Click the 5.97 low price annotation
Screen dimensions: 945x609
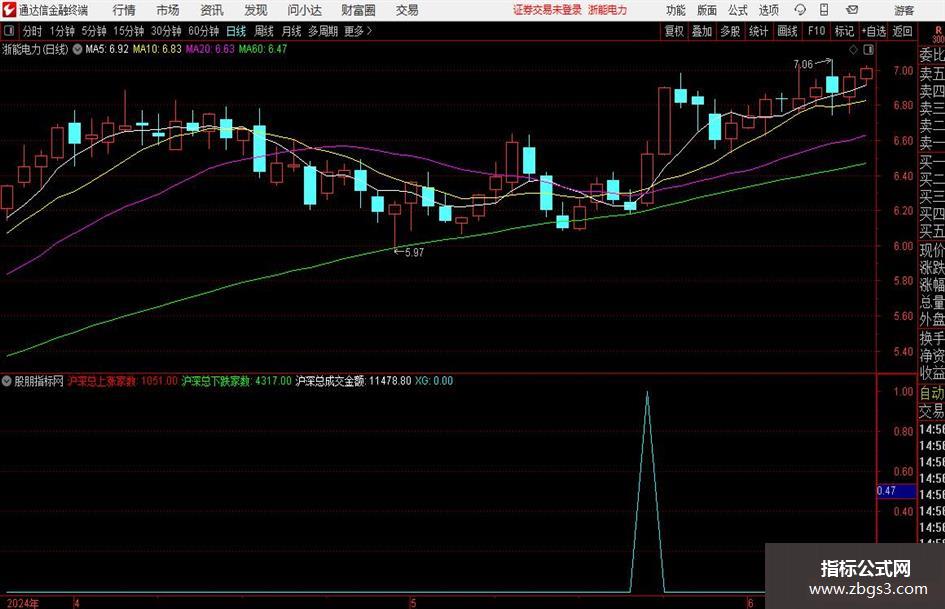coord(414,253)
